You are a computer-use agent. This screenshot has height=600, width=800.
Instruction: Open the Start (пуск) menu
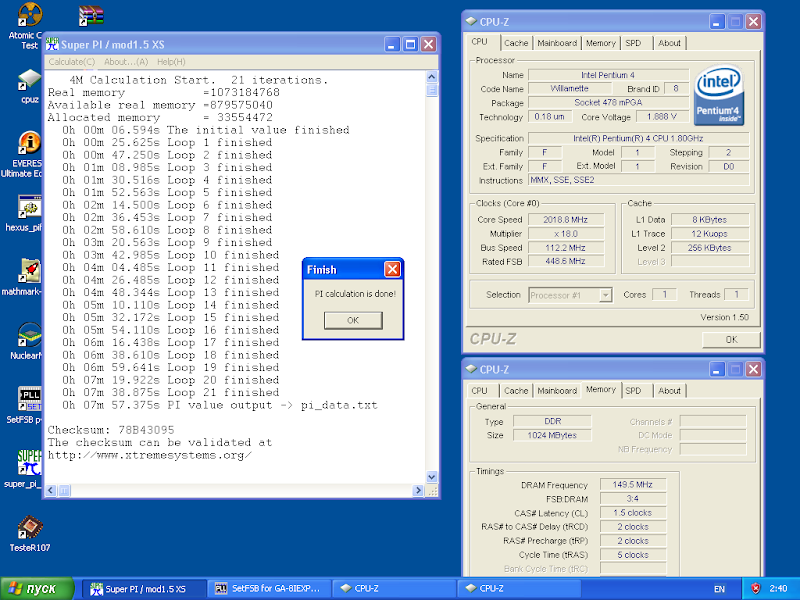pos(38,588)
